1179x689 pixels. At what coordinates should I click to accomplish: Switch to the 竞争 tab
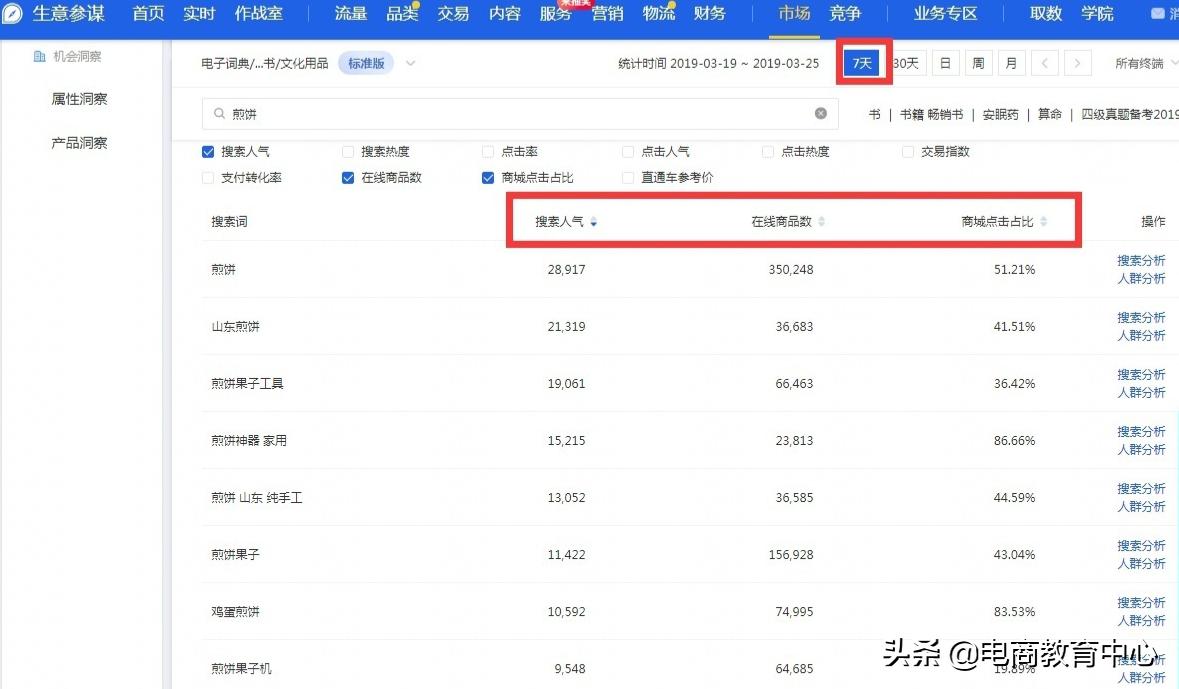click(845, 14)
